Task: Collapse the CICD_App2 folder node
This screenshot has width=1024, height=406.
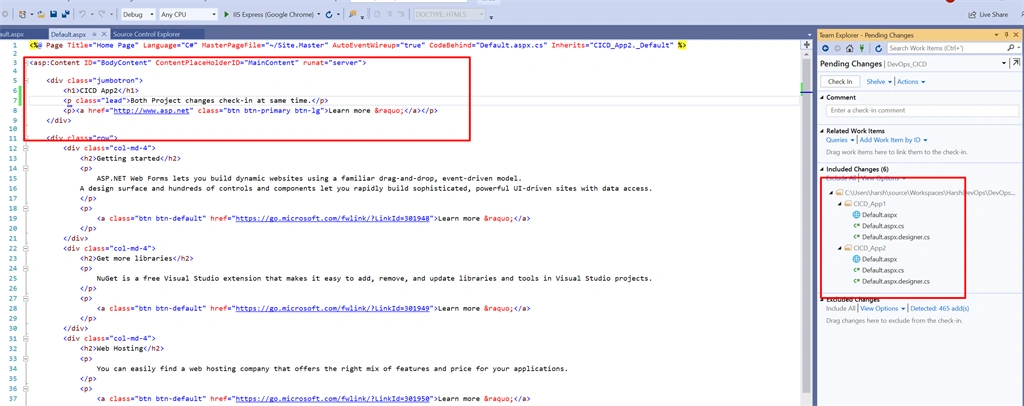Action: pos(839,248)
